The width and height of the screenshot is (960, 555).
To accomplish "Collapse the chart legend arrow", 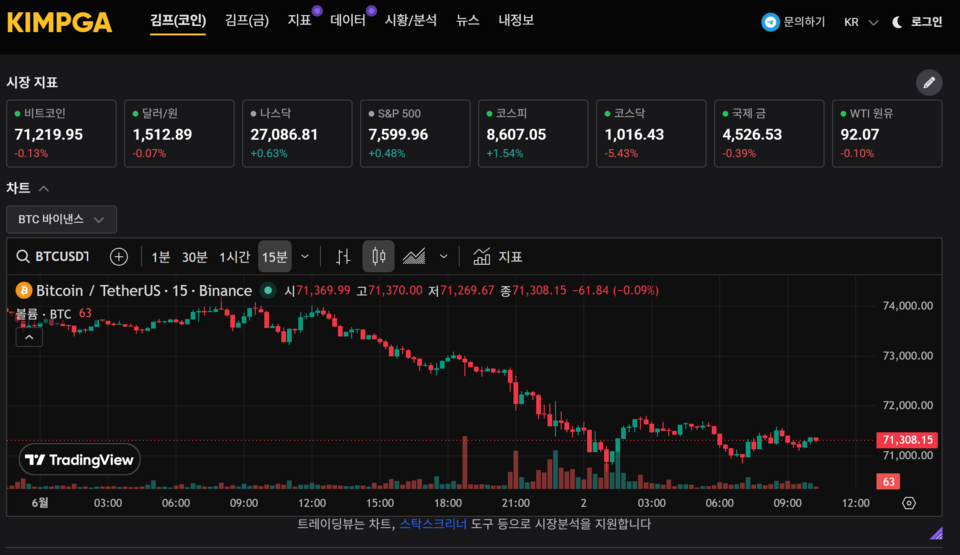I will tap(29, 337).
